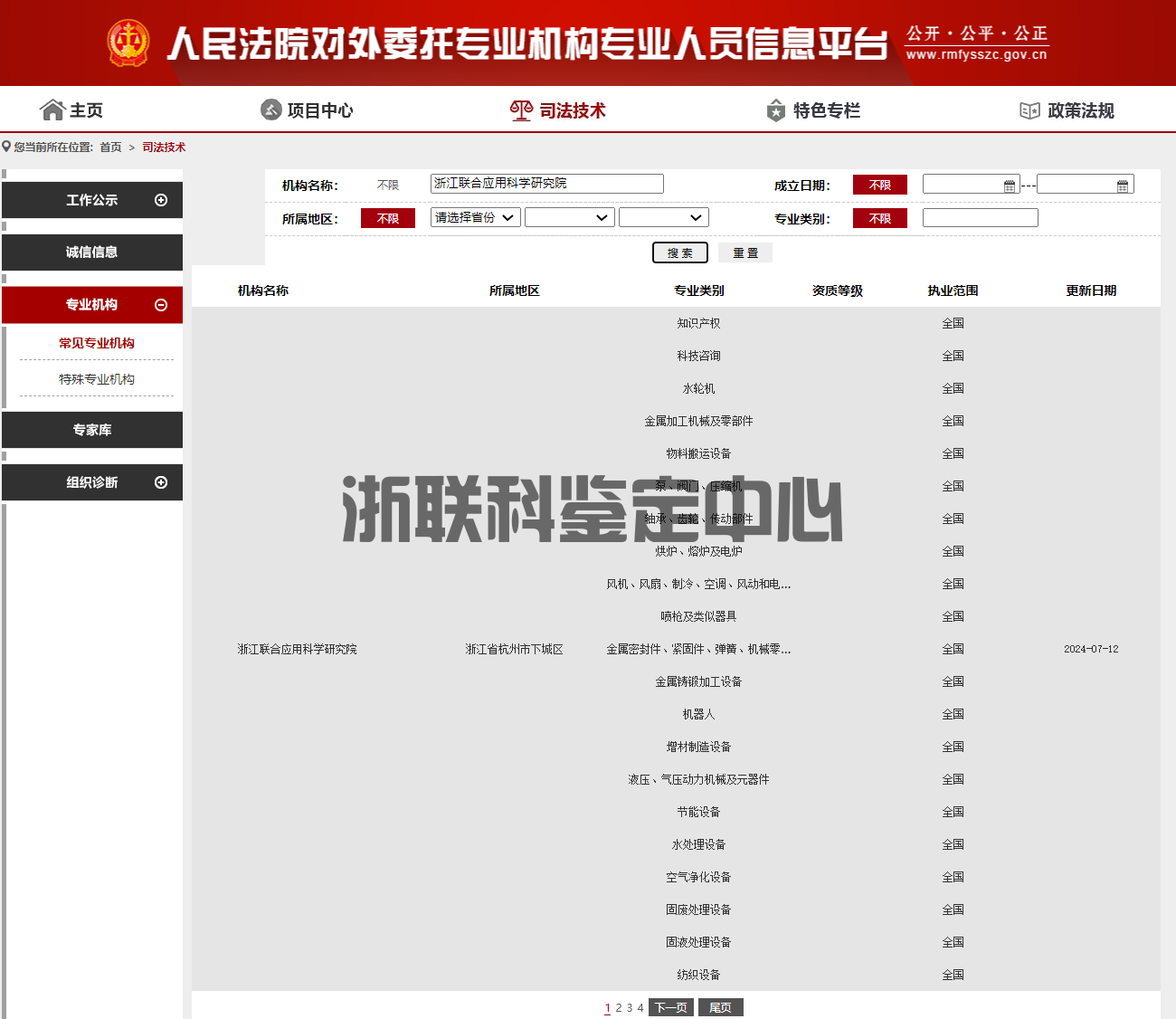Click the 搜索 search button
This screenshot has height=1019, width=1176.
coord(679,252)
